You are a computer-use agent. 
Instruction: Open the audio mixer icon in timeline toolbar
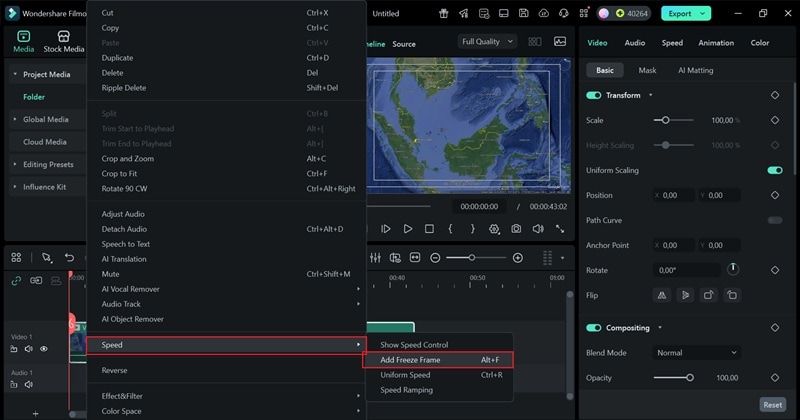pyautogui.click(x=376, y=258)
